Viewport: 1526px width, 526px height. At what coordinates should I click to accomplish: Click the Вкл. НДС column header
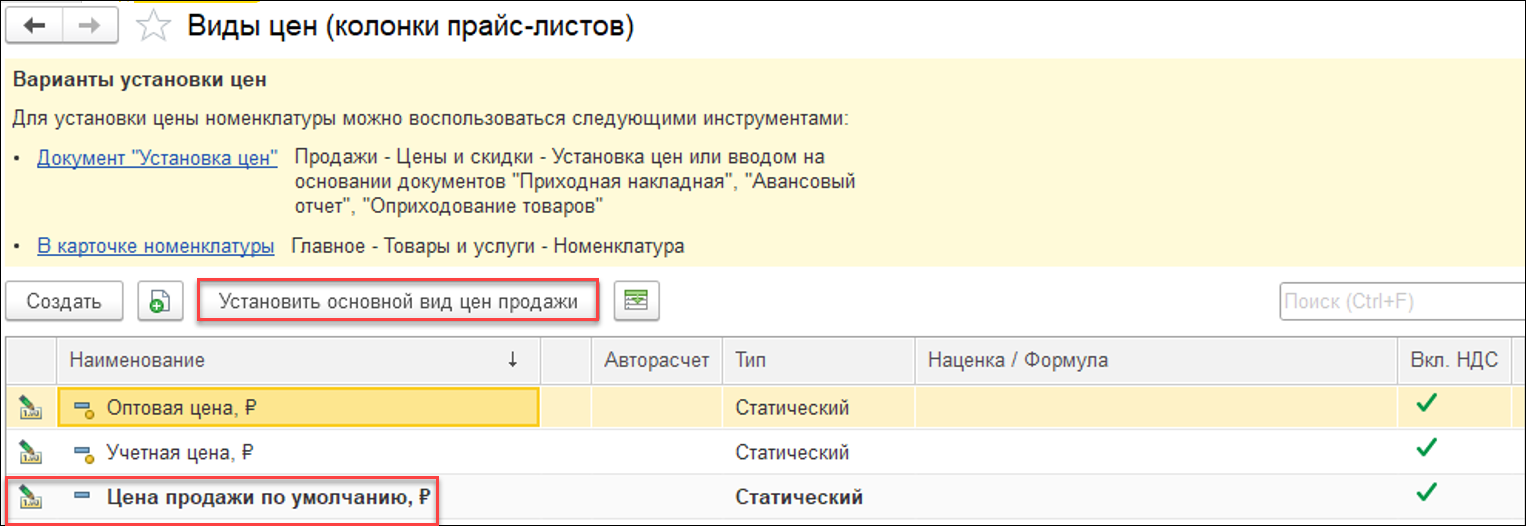coord(1455,360)
